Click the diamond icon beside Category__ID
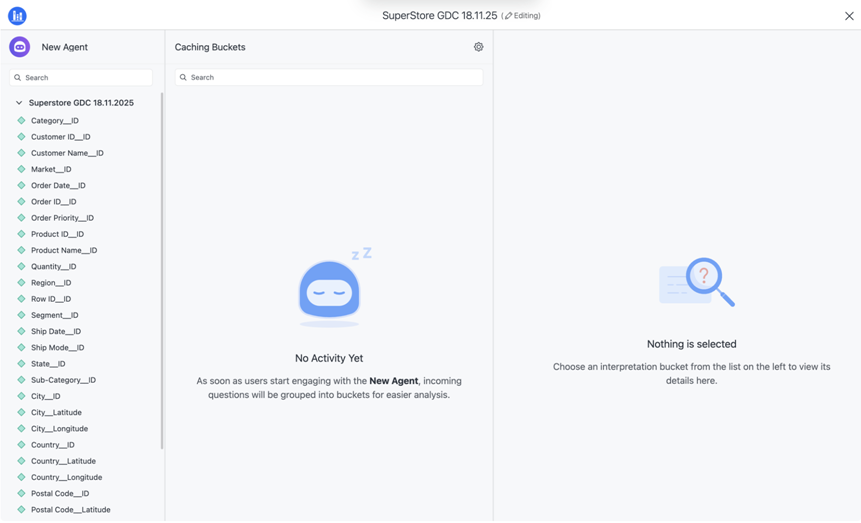Image resolution: width=861 pixels, height=523 pixels. point(21,121)
